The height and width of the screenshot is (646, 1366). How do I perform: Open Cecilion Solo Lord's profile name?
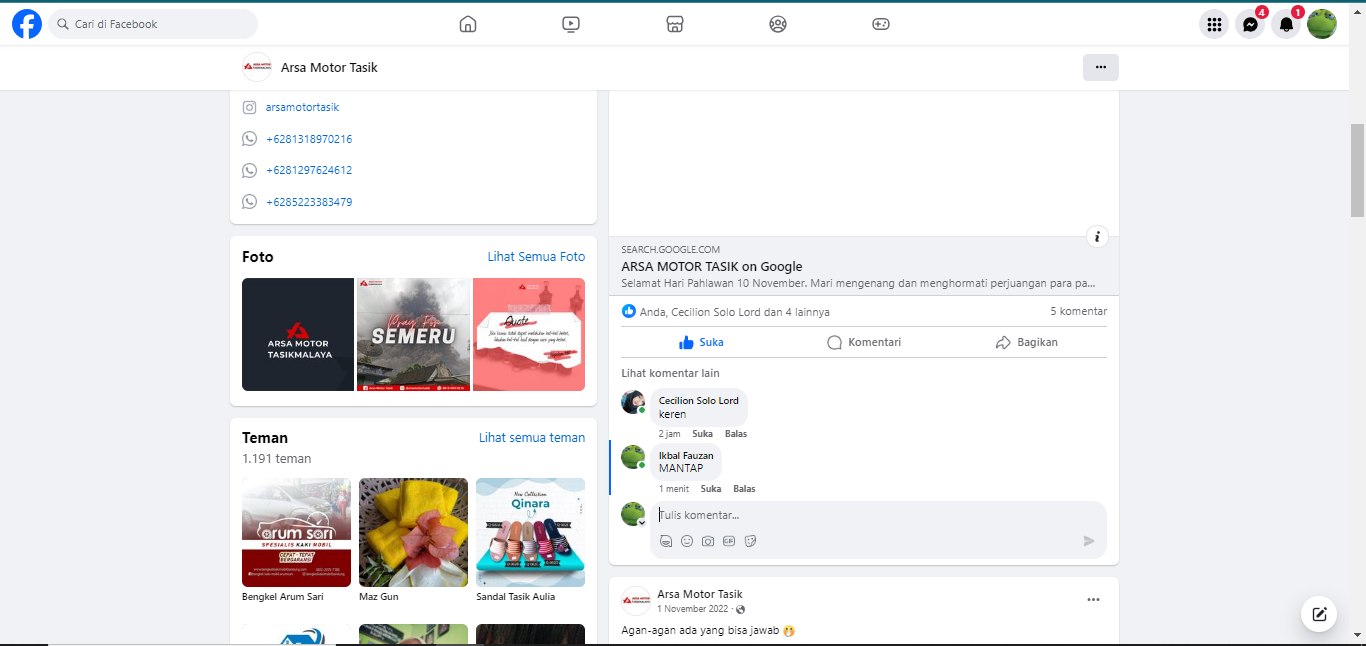(x=699, y=400)
